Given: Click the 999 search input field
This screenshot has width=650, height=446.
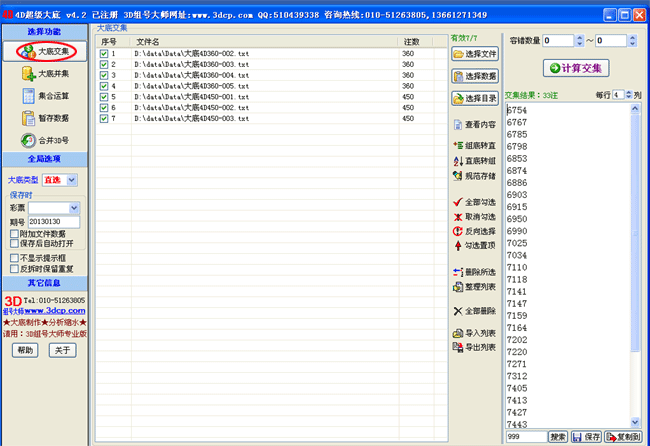Looking at the screenshot, I should point(525,437).
